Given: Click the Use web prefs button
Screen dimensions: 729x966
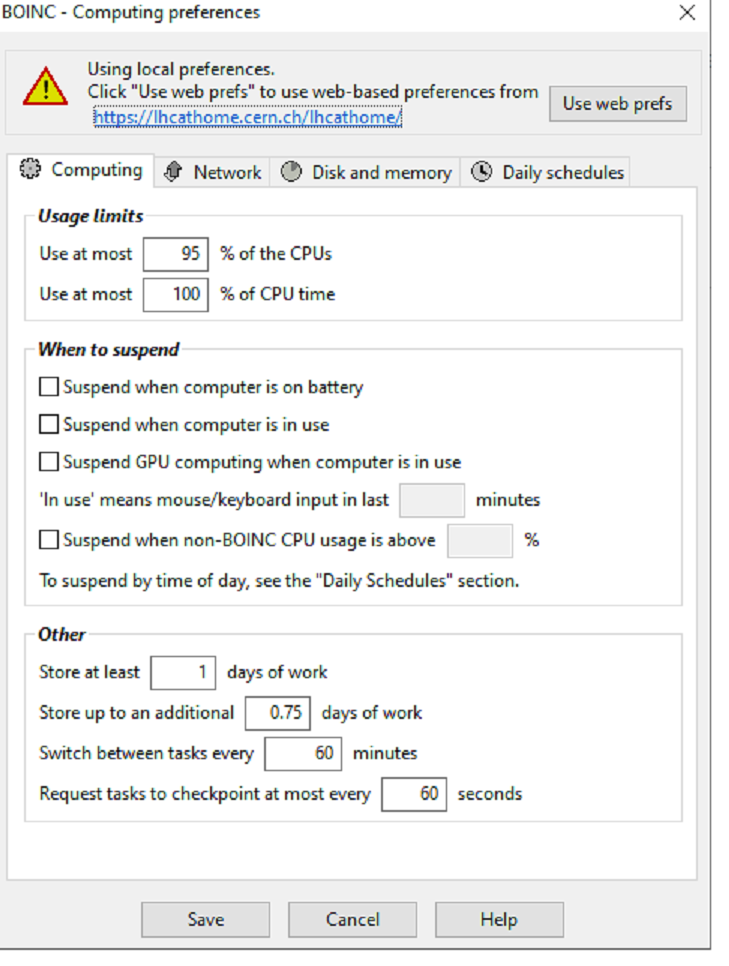Looking at the screenshot, I should click(617, 103).
